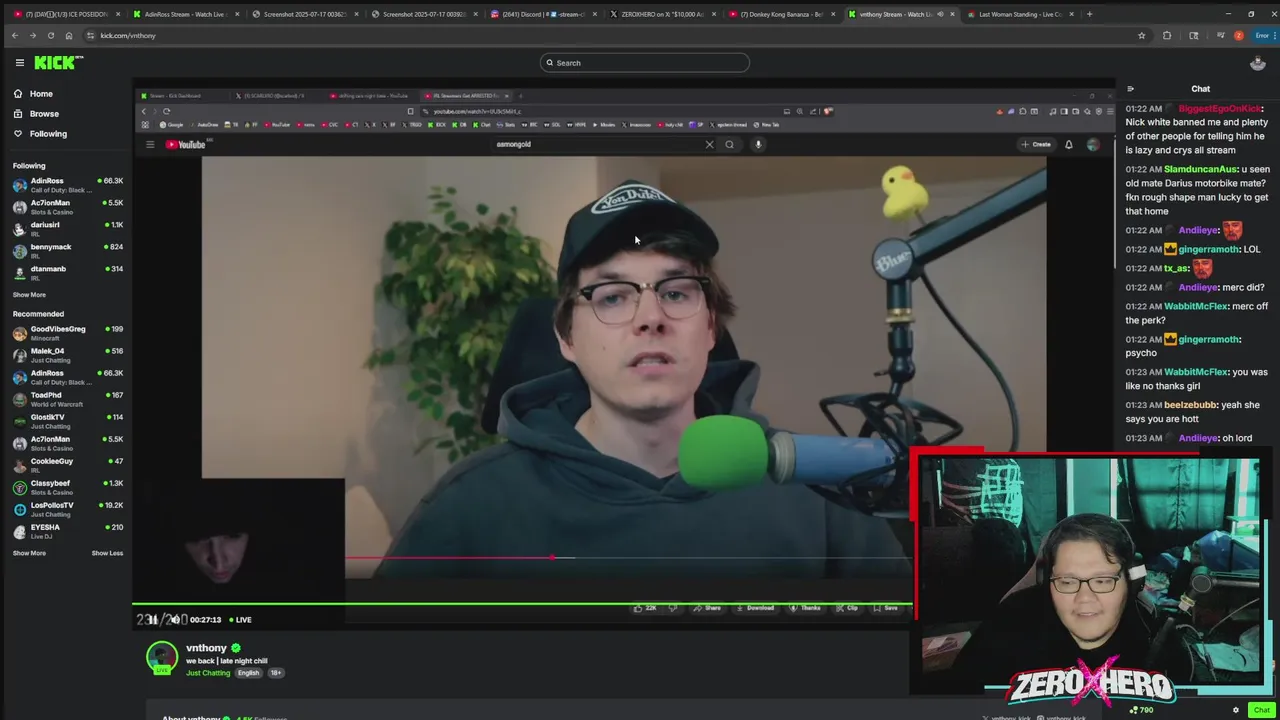1280x720 pixels.
Task: Click the YouTube search magnifier icon
Action: [x=729, y=144]
